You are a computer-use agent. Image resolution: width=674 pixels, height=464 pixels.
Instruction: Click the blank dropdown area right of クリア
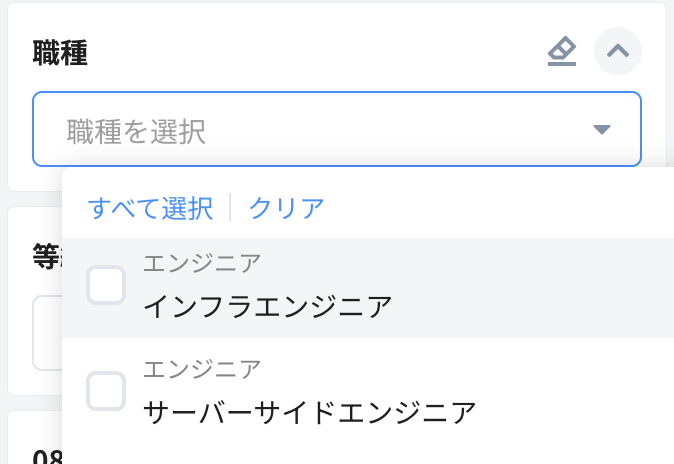tap(500, 208)
